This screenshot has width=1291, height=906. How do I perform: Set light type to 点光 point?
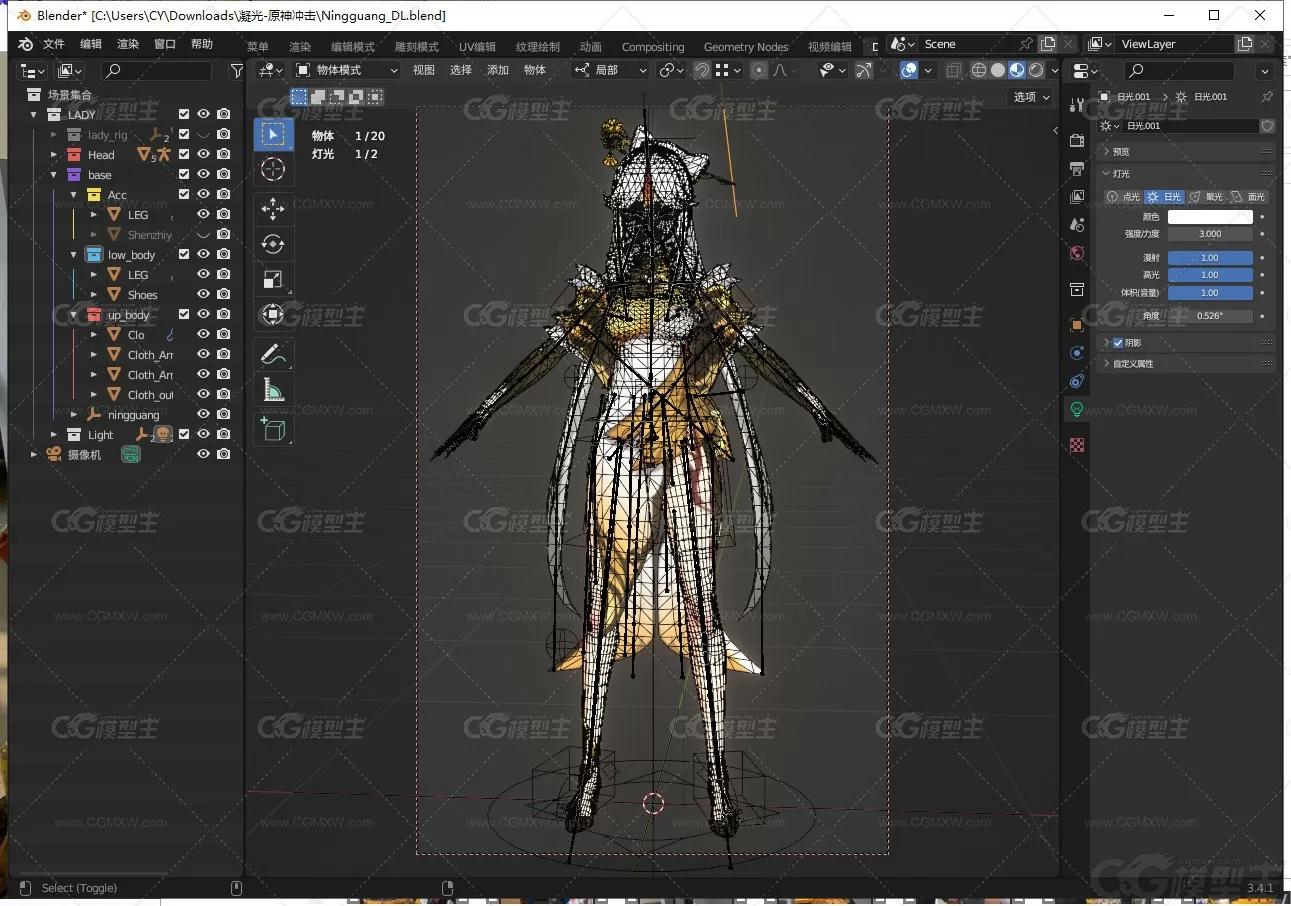point(1124,197)
